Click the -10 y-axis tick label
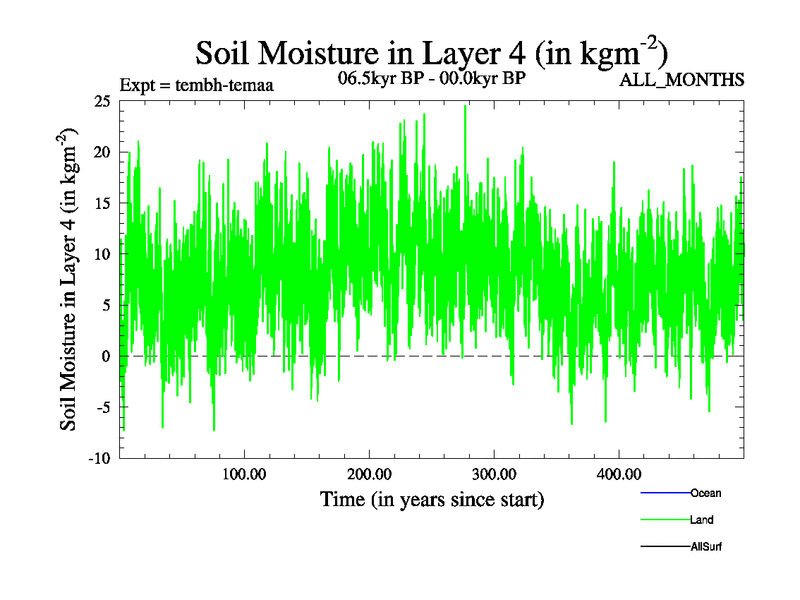This screenshot has width=800, height=600. (97, 458)
